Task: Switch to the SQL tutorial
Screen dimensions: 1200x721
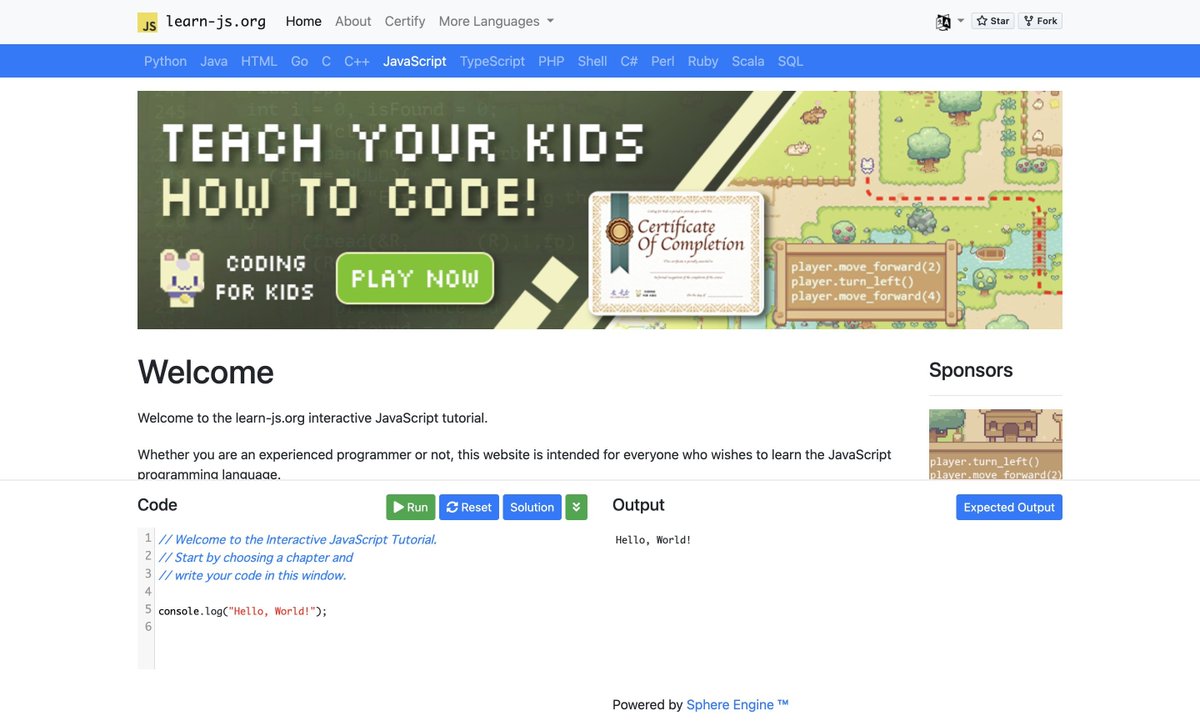Action: 790,61
